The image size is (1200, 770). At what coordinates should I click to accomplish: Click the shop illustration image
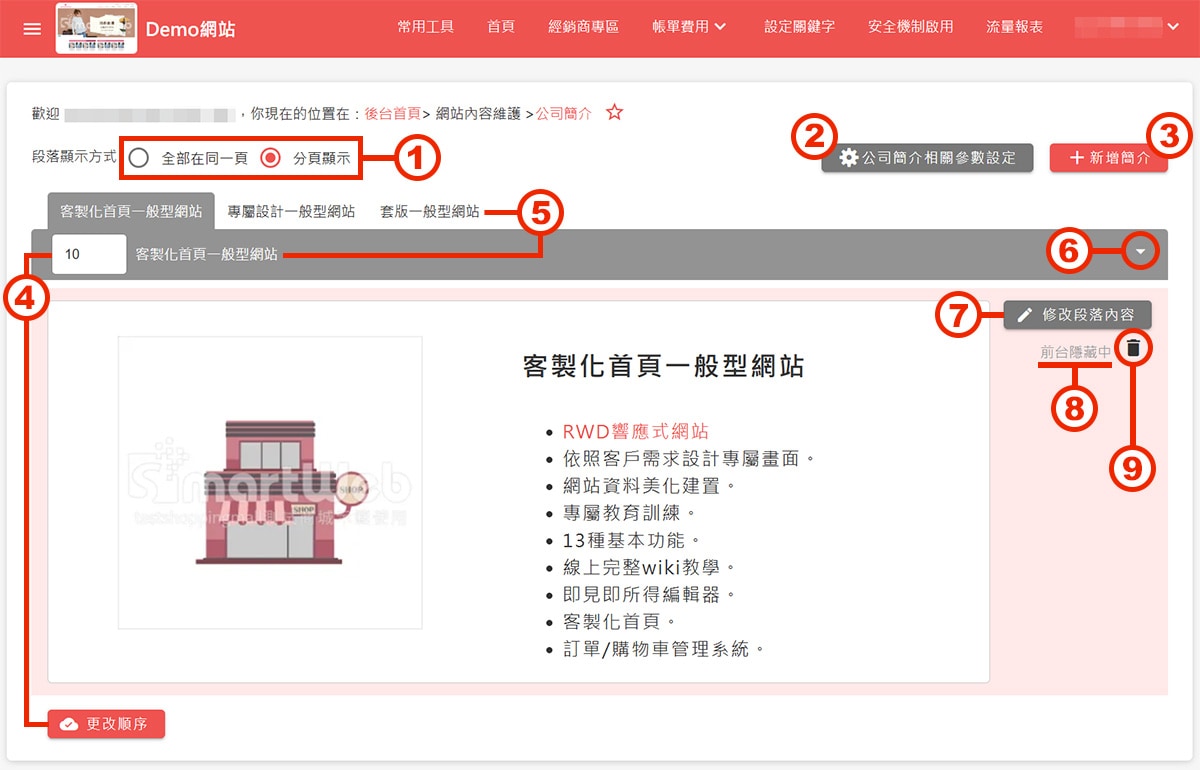point(270,483)
